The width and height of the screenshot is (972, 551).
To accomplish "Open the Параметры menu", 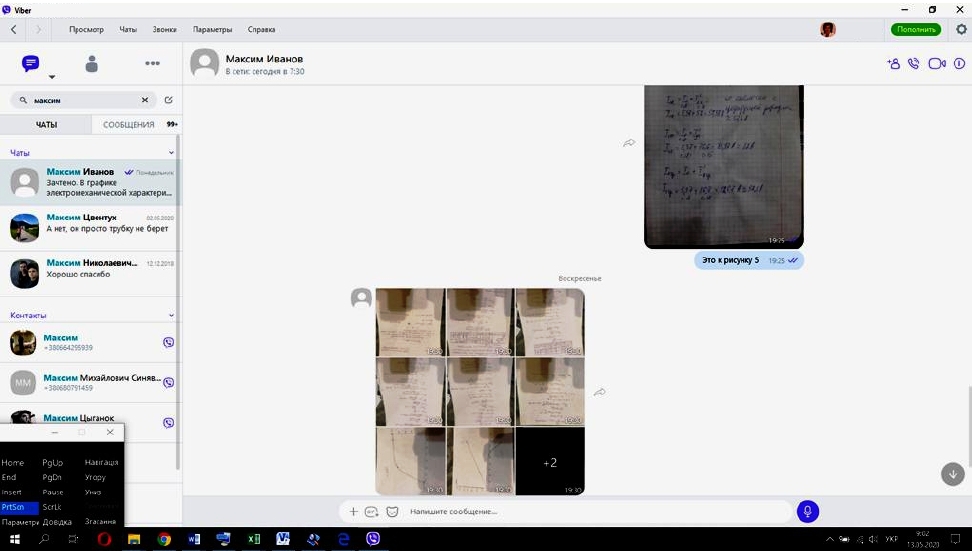I will pos(212,29).
